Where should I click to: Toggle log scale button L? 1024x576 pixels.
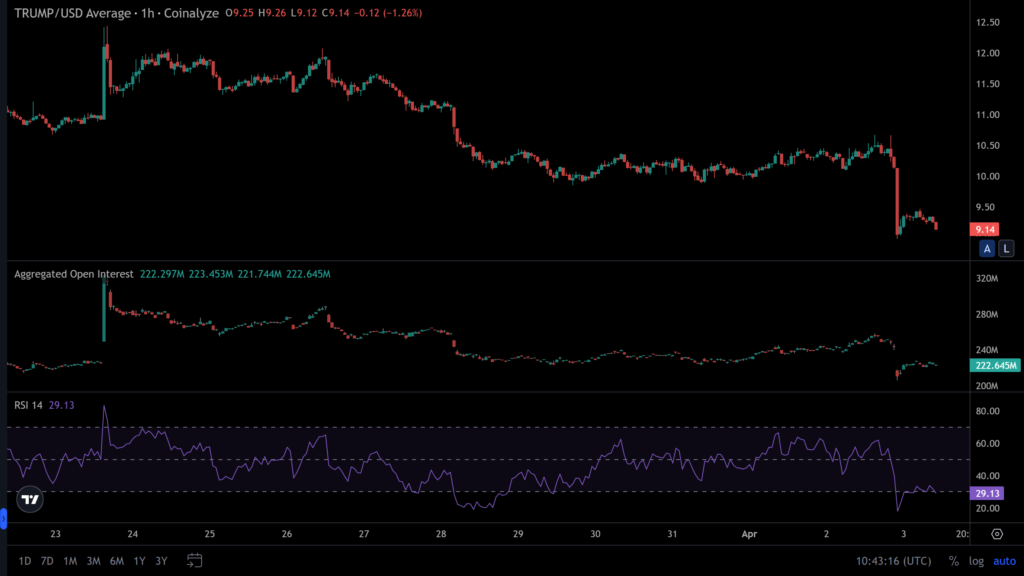[x=1006, y=249]
